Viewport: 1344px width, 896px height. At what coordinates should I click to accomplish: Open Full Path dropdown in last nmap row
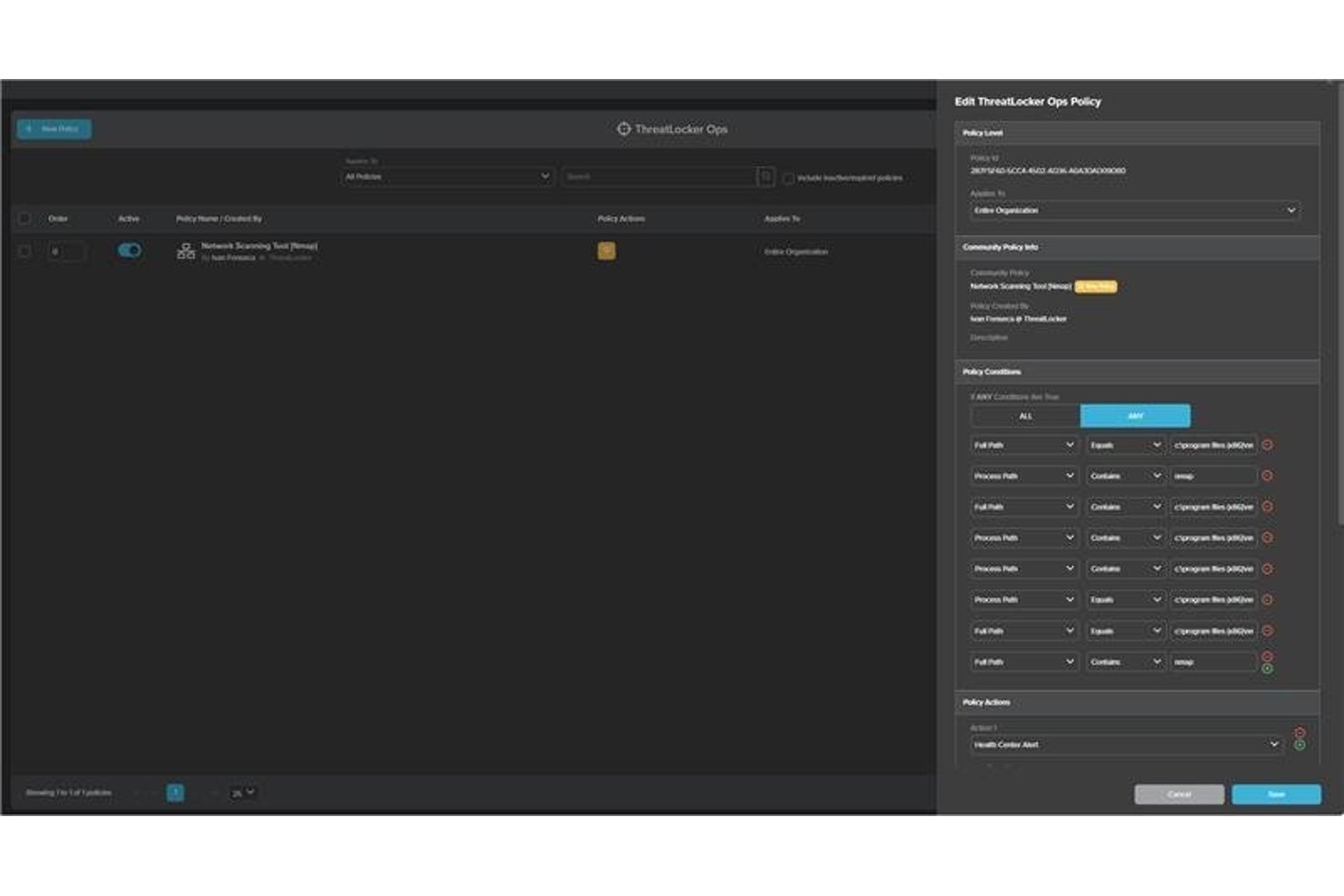click(1023, 662)
